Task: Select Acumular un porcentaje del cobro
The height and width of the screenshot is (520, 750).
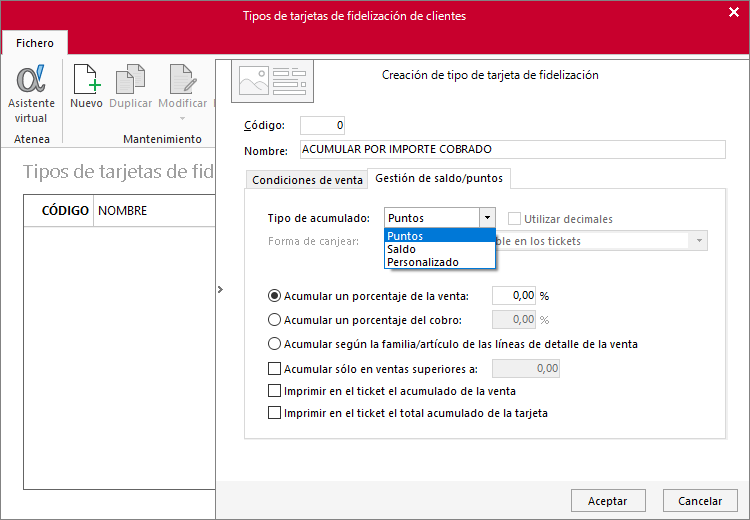Action: [x=274, y=320]
